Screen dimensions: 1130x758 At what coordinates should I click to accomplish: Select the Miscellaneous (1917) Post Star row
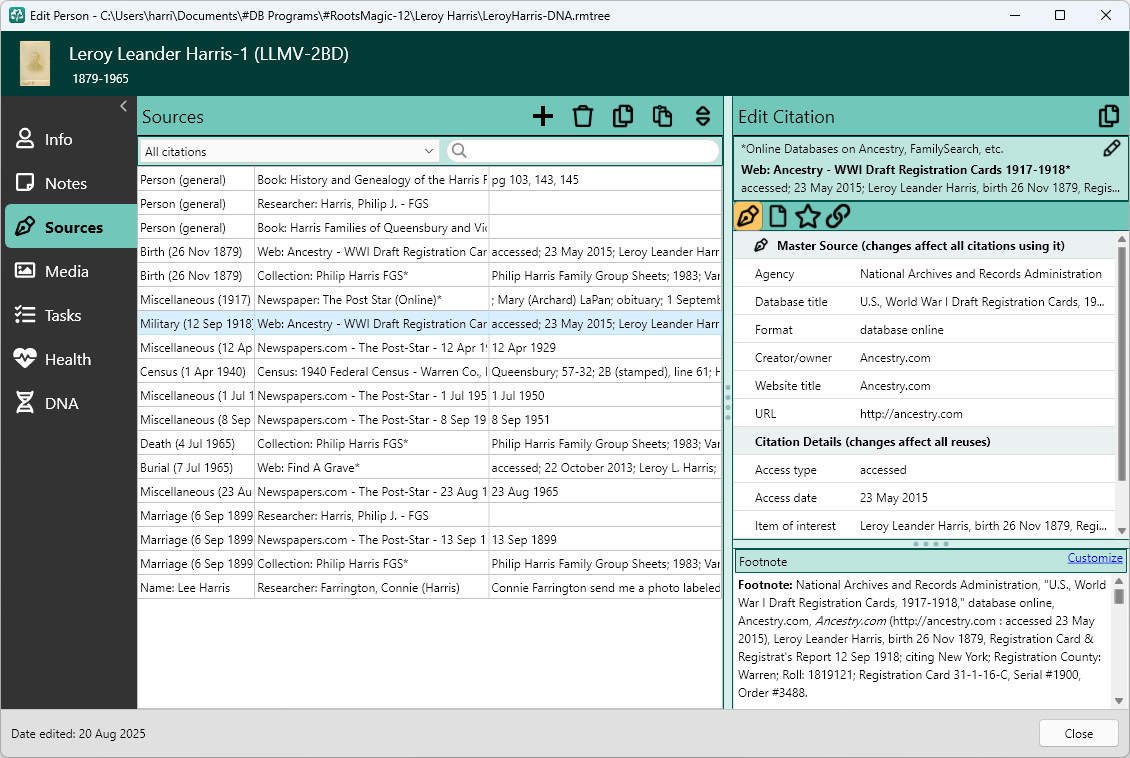pos(430,300)
